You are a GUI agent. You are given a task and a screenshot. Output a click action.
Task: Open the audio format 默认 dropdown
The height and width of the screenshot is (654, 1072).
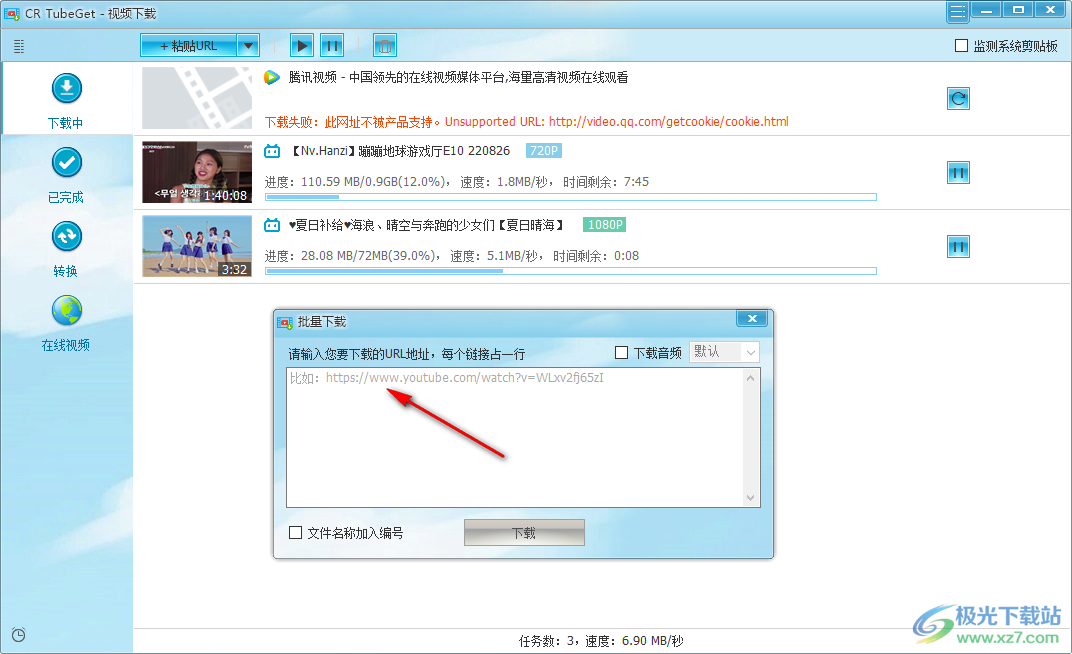point(724,352)
